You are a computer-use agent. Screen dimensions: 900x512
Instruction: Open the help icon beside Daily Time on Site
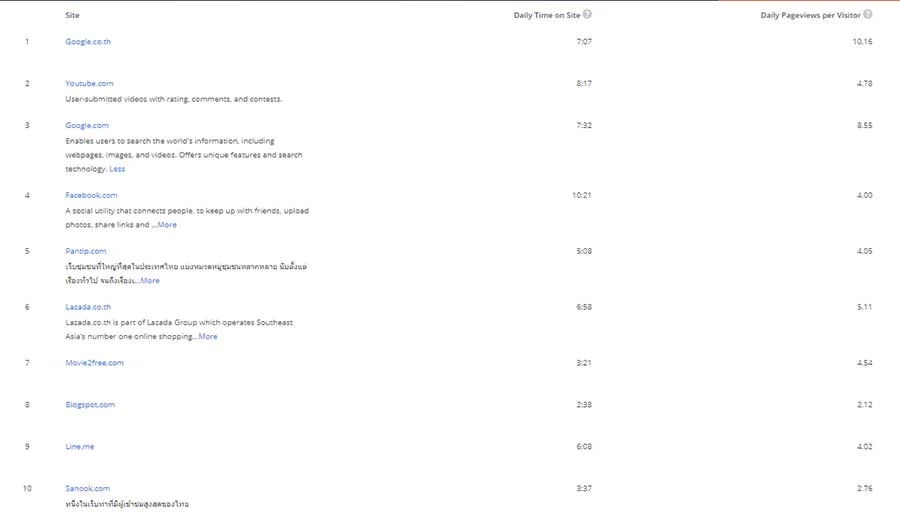[x=587, y=14]
